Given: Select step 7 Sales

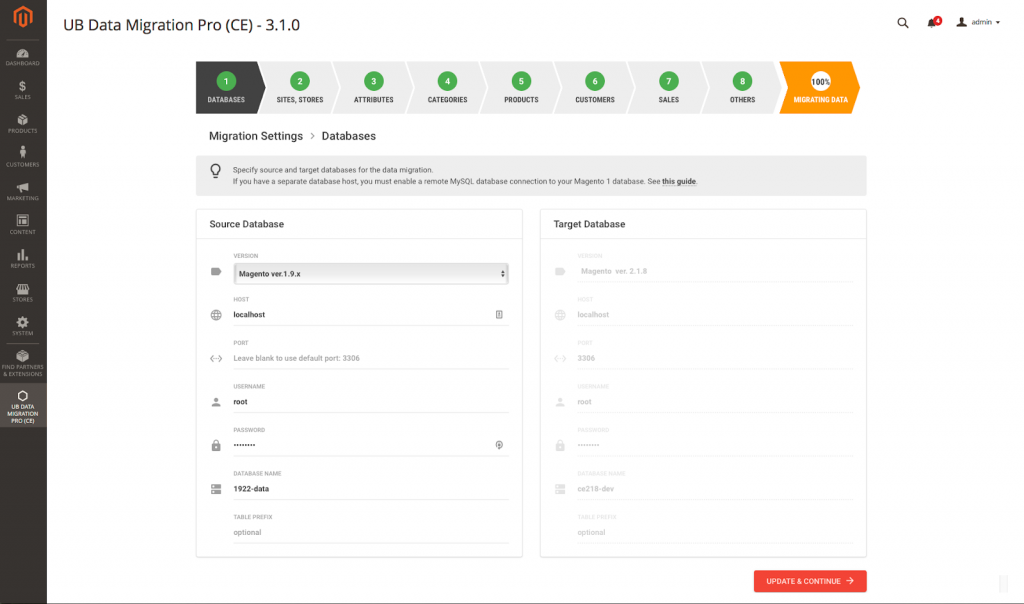Looking at the screenshot, I should (x=668, y=88).
